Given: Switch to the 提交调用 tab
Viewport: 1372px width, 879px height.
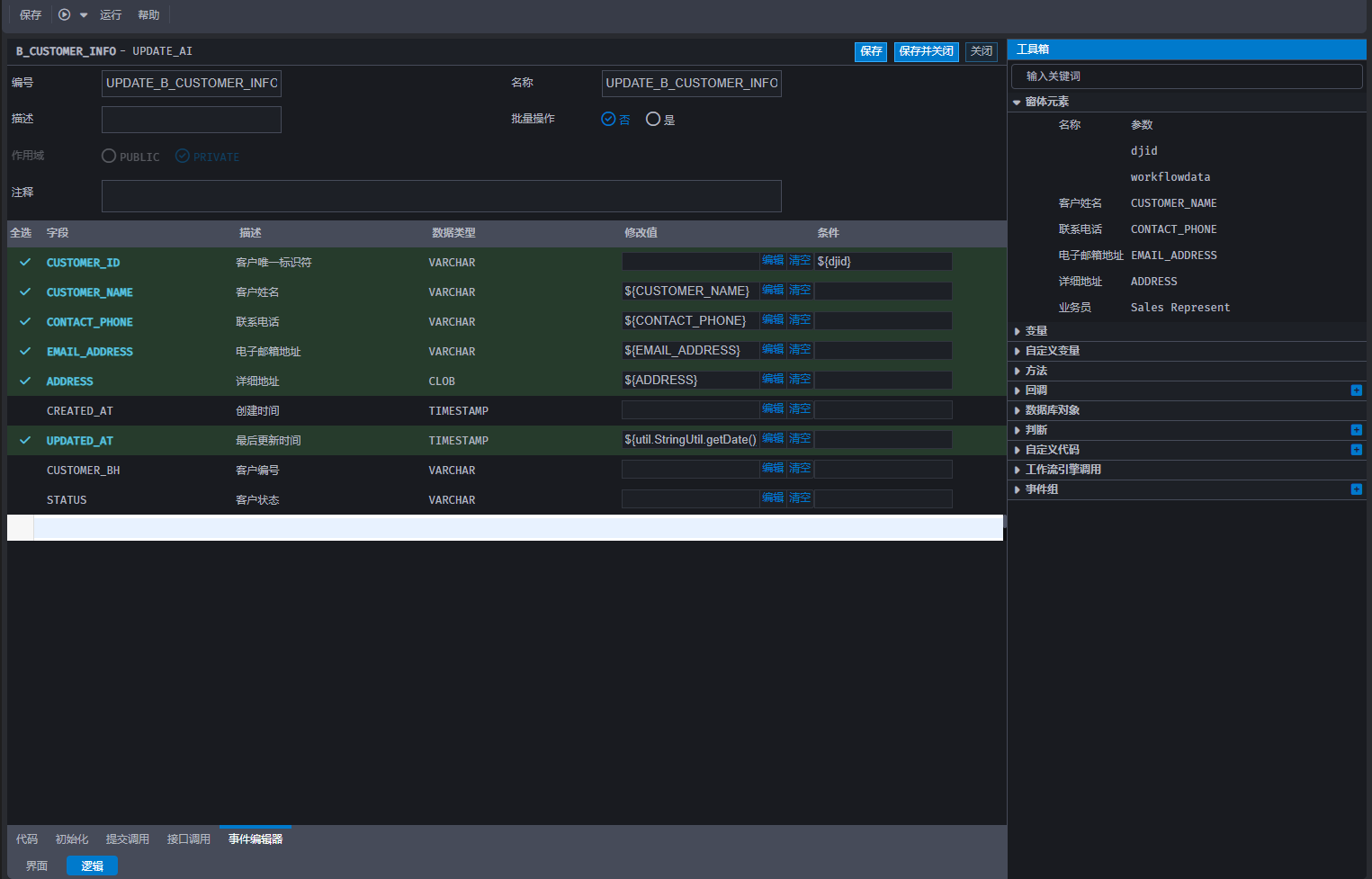Looking at the screenshot, I should click(127, 839).
